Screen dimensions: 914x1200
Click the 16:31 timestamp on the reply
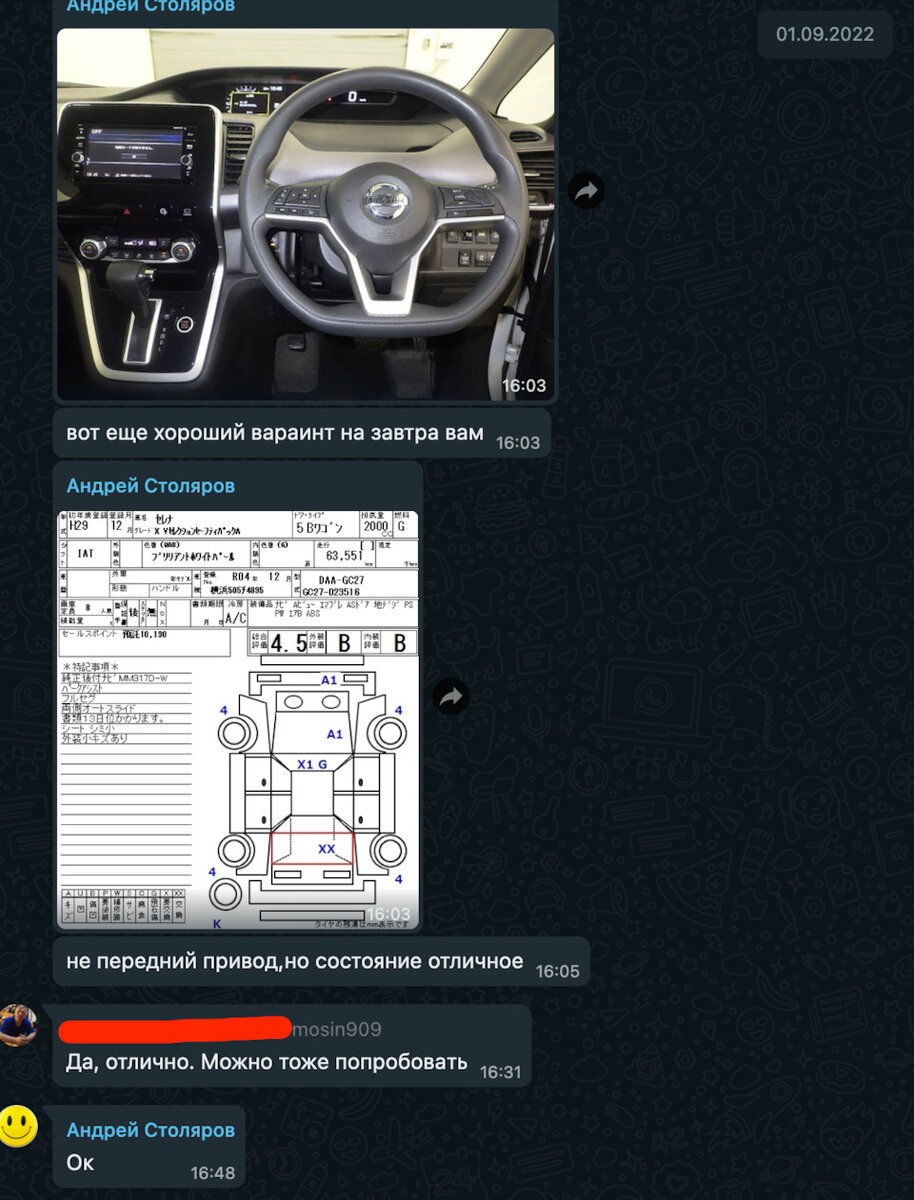click(x=500, y=1072)
